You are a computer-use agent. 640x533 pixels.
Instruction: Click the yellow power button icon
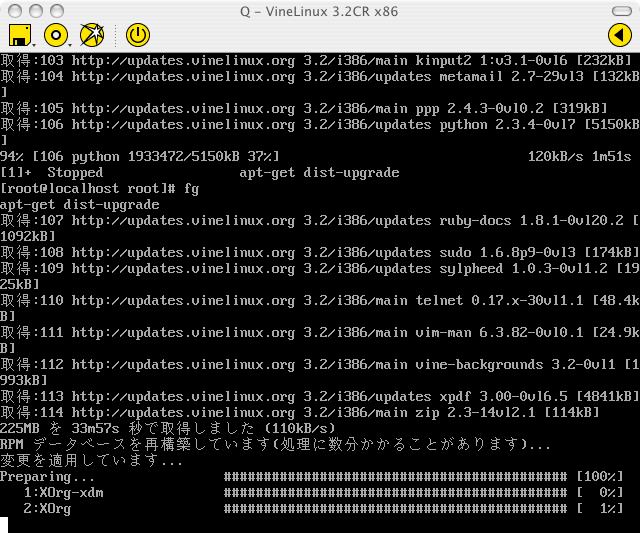(138, 35)
